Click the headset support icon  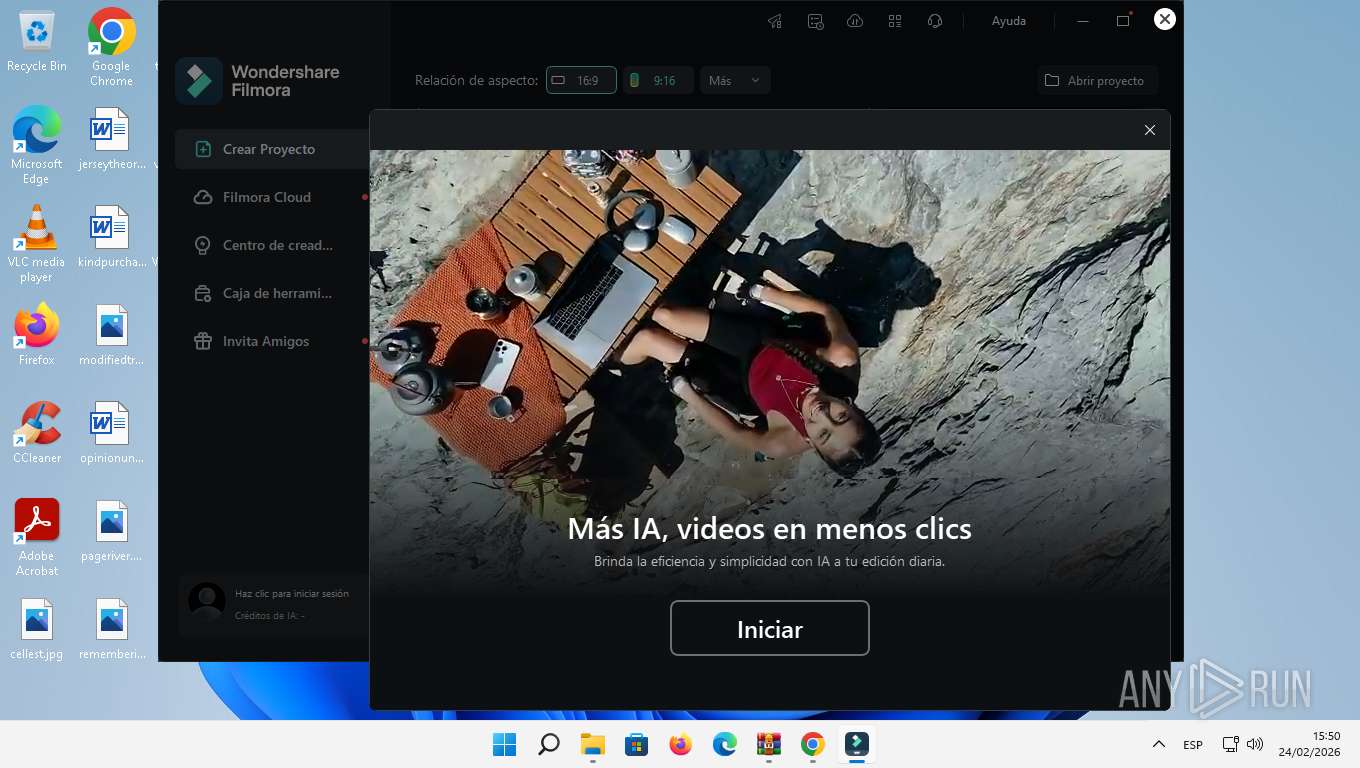pyautogui.click(x=935, y=20)
